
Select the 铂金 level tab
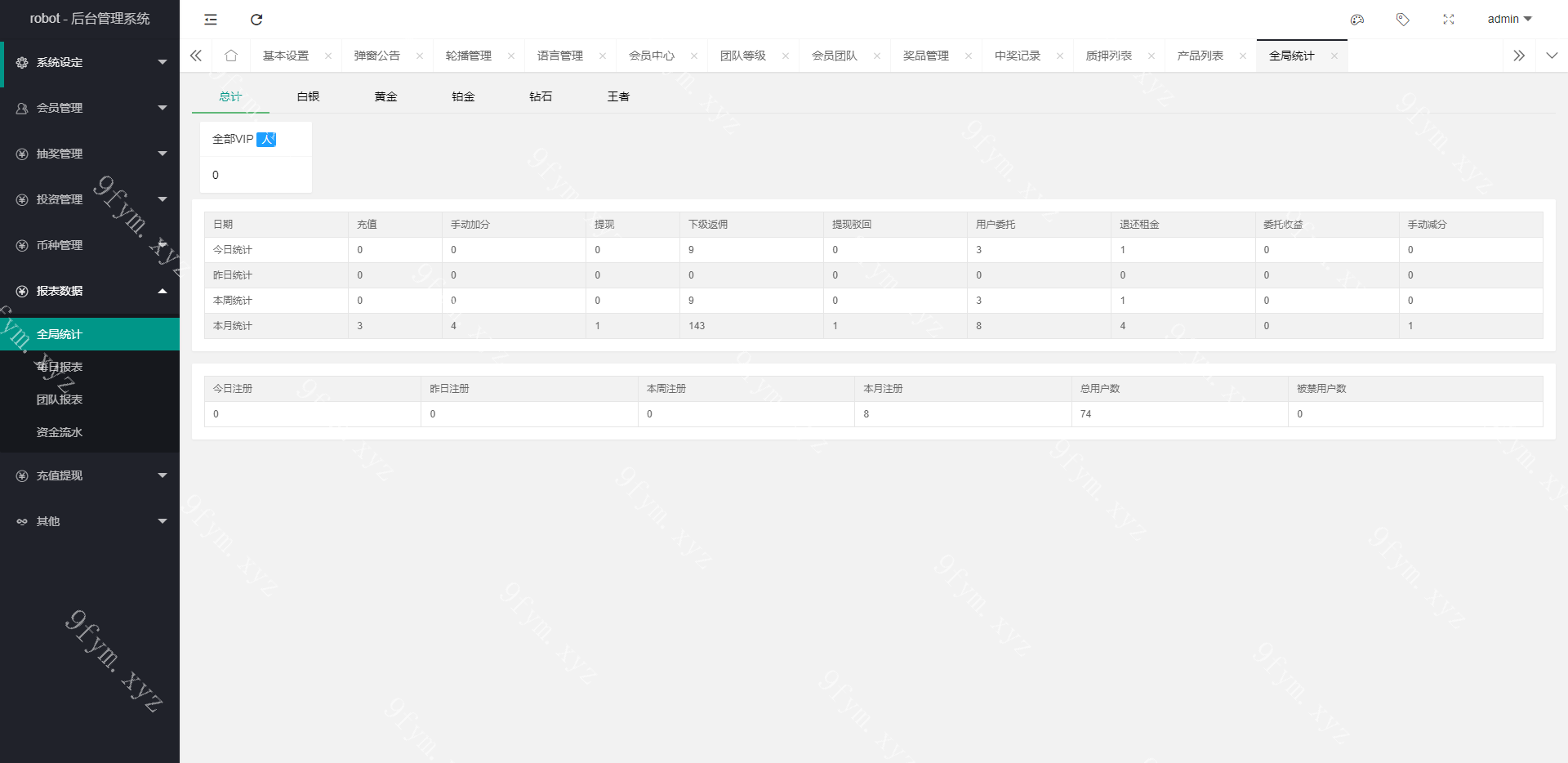click(463, 96)
